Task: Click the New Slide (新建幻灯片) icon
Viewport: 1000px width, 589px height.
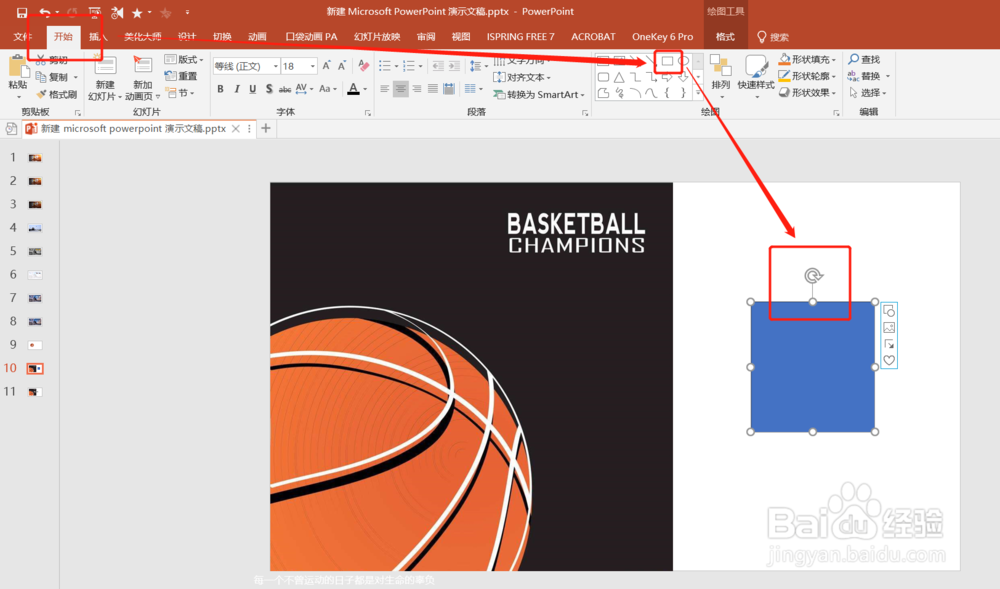Action: point(105,66)
